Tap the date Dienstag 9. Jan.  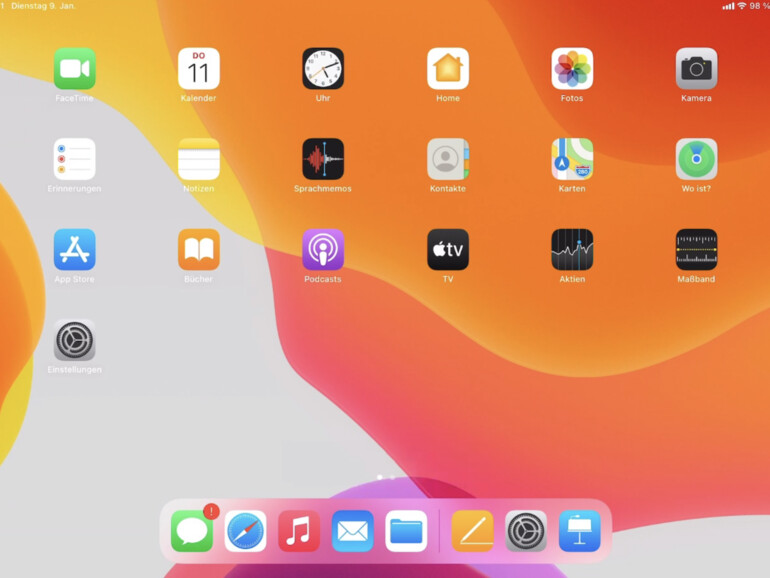pos(43,6)
